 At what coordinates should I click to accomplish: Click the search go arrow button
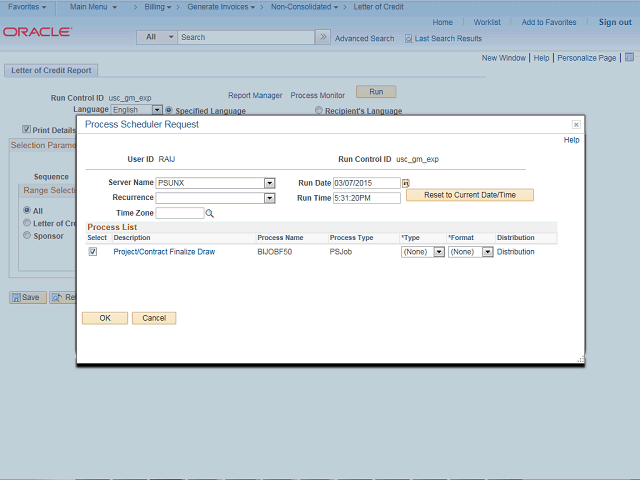[322, 37]
